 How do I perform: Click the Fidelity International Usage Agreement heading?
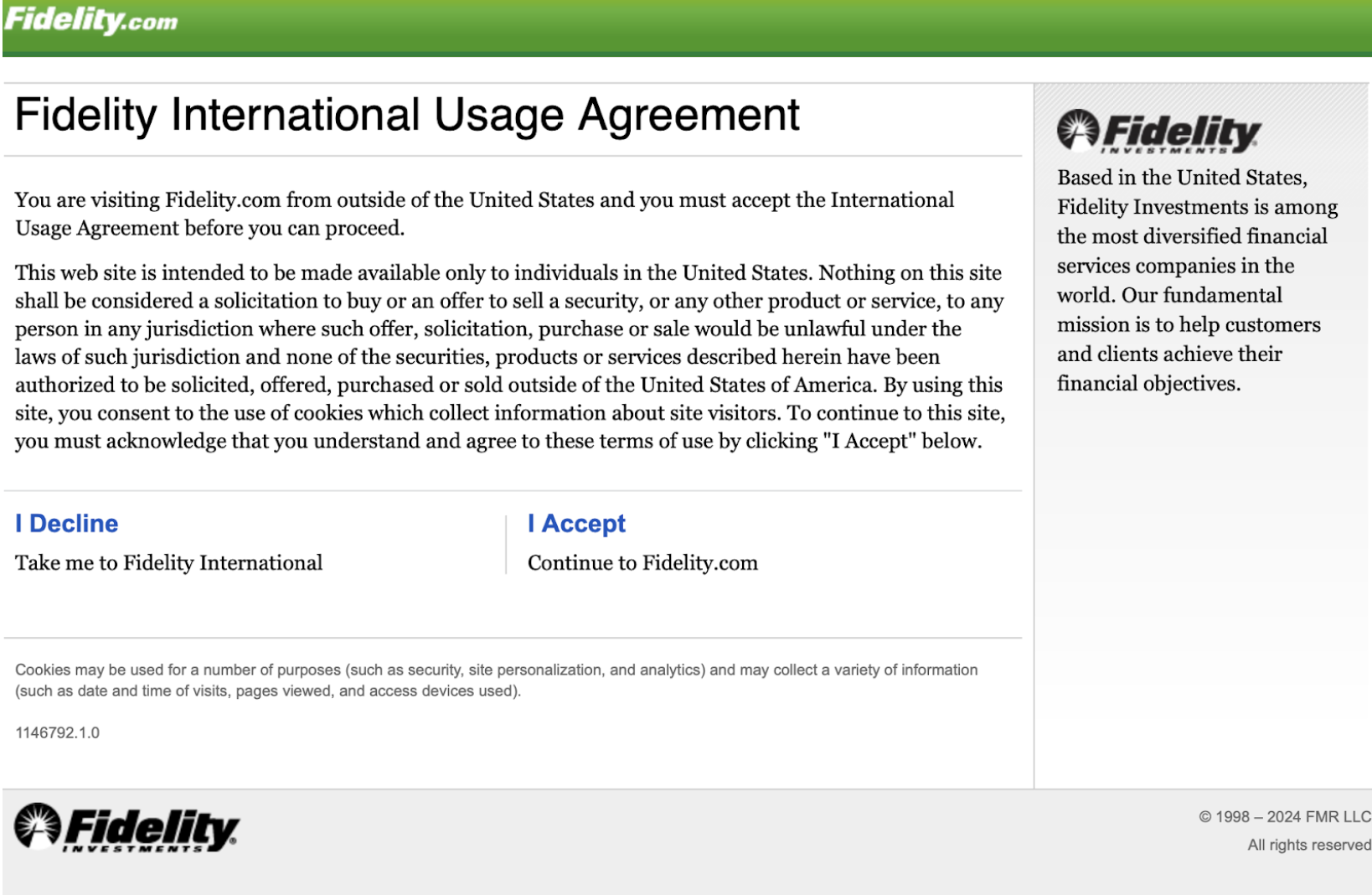coord(407,115)
